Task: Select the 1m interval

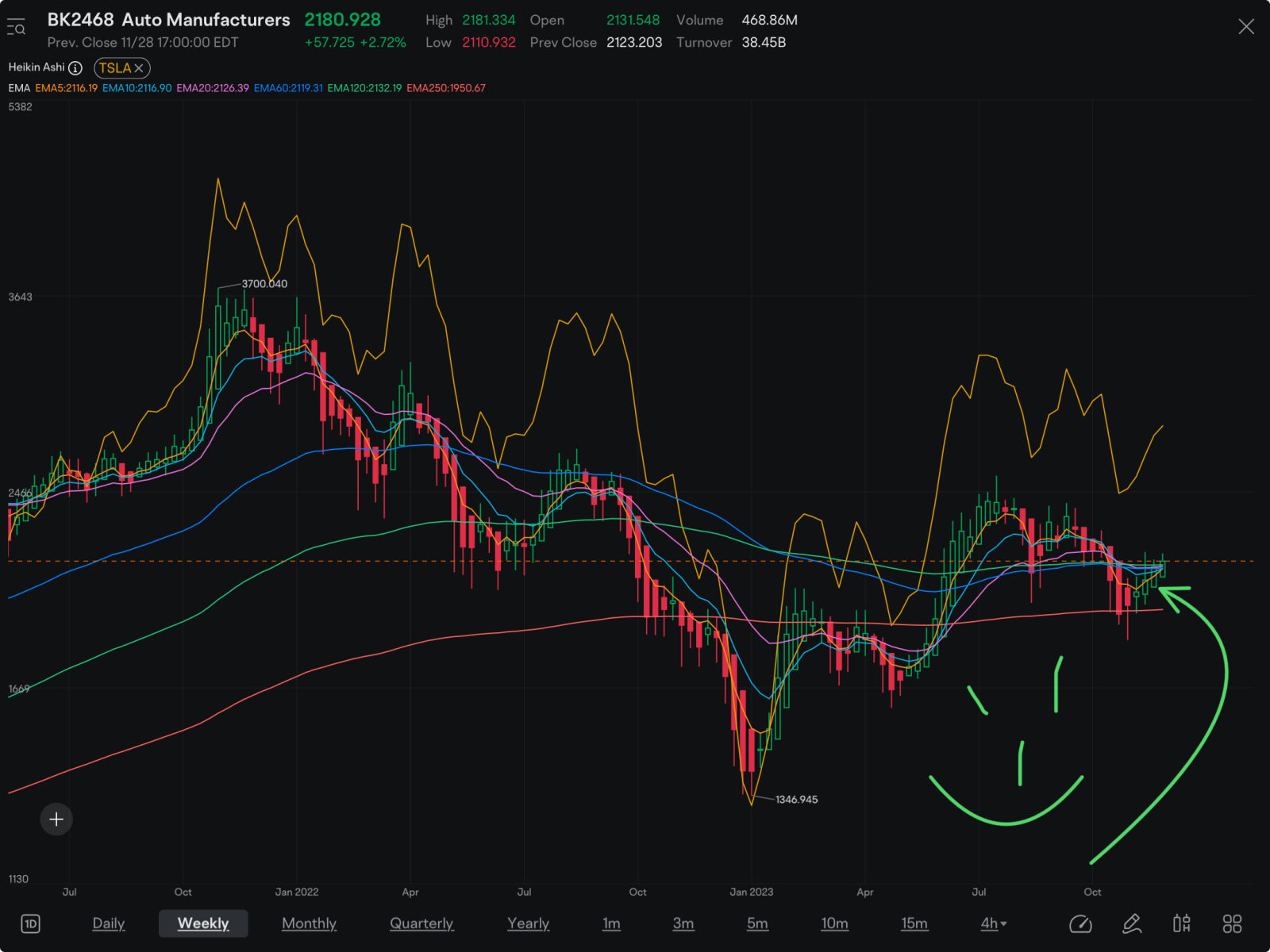Action: [x=611, y=923]
